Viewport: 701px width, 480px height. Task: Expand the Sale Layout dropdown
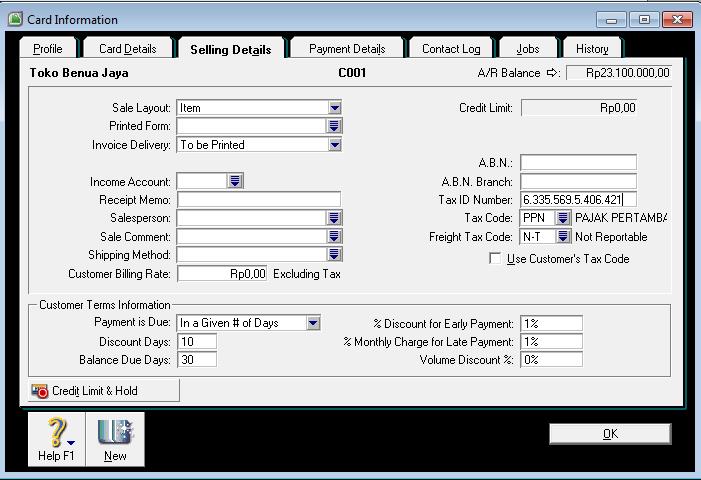[335, 108]
